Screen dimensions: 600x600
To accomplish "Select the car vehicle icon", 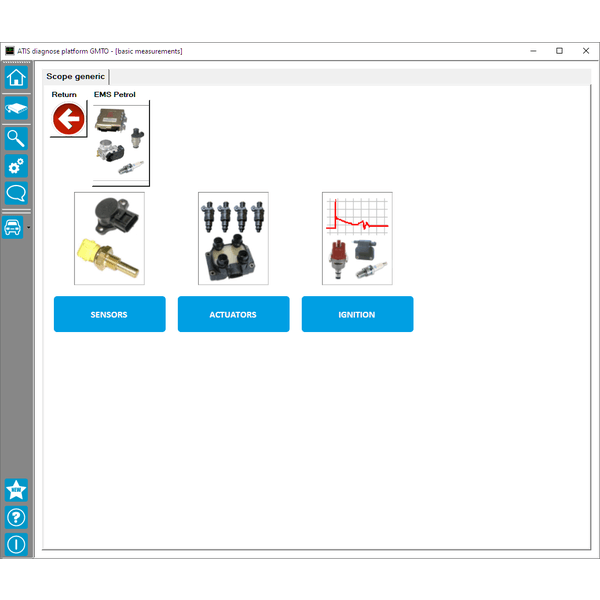I will pyautogui.click(x=14, y=227).
